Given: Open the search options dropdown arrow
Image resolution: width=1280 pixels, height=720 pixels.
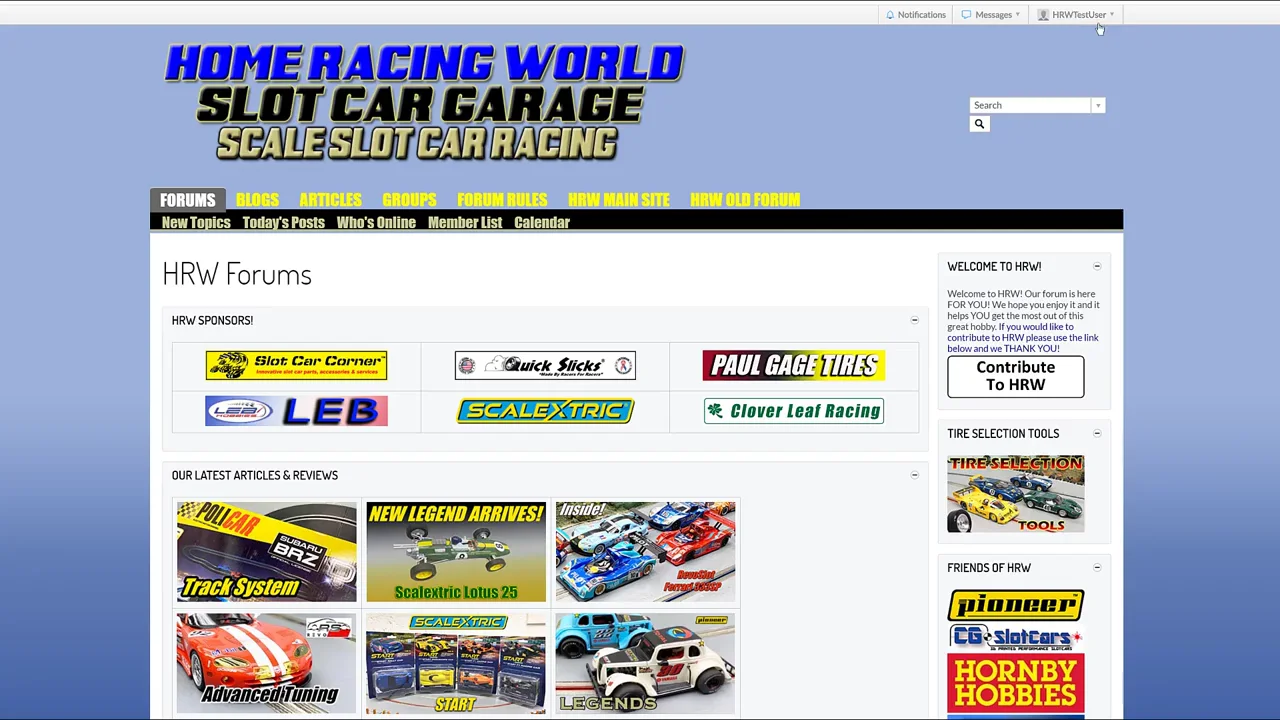Looking at the screenshot, I should (x=1097, y=105).
